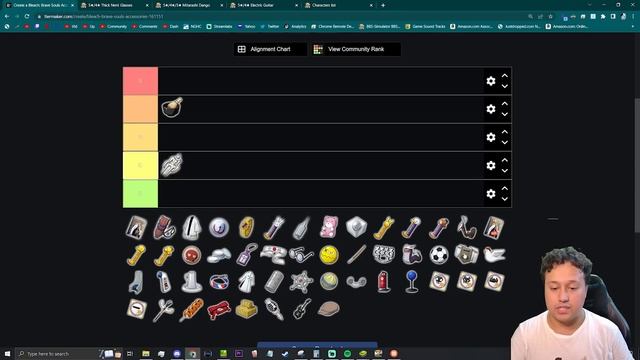640x360 pixels.
Task: Click the yellow tier label swatch
Action: click(140, 165)
